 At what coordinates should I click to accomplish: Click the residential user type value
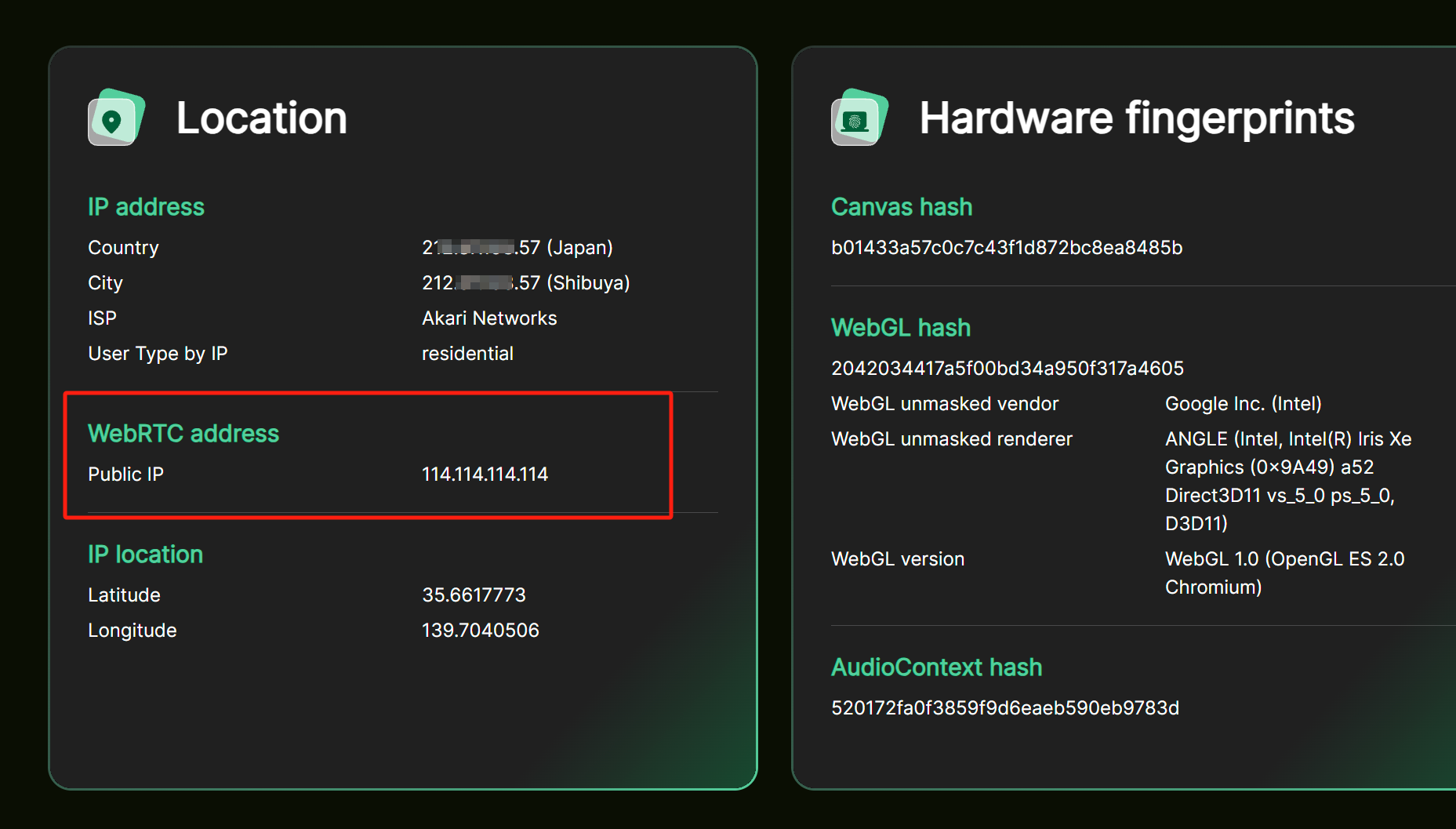(x=467, y=354)
